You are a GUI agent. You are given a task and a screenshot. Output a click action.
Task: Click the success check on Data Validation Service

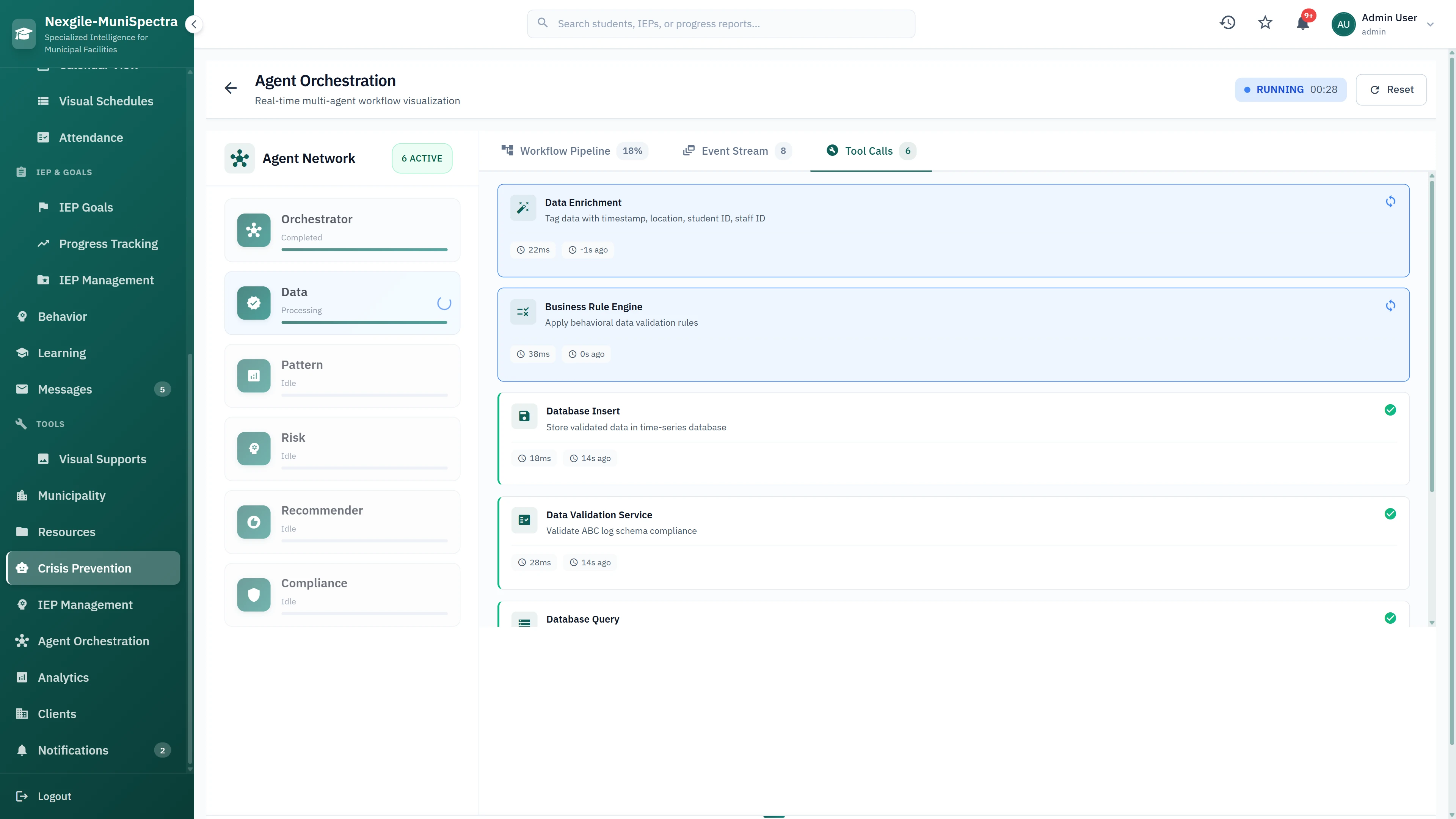1390,514
